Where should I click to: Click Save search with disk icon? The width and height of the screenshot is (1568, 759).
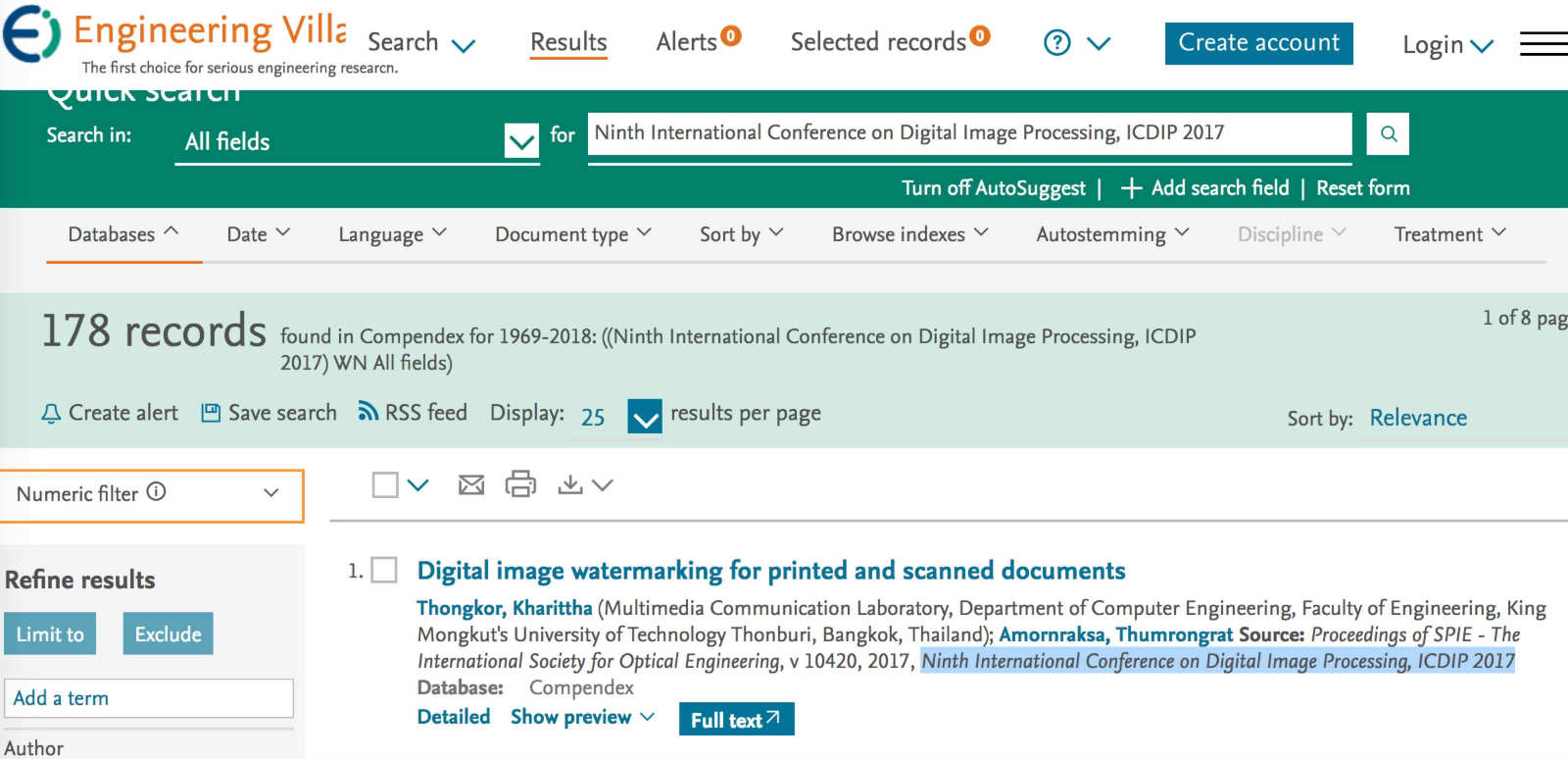pyautogui.click(x=269, y=413)
